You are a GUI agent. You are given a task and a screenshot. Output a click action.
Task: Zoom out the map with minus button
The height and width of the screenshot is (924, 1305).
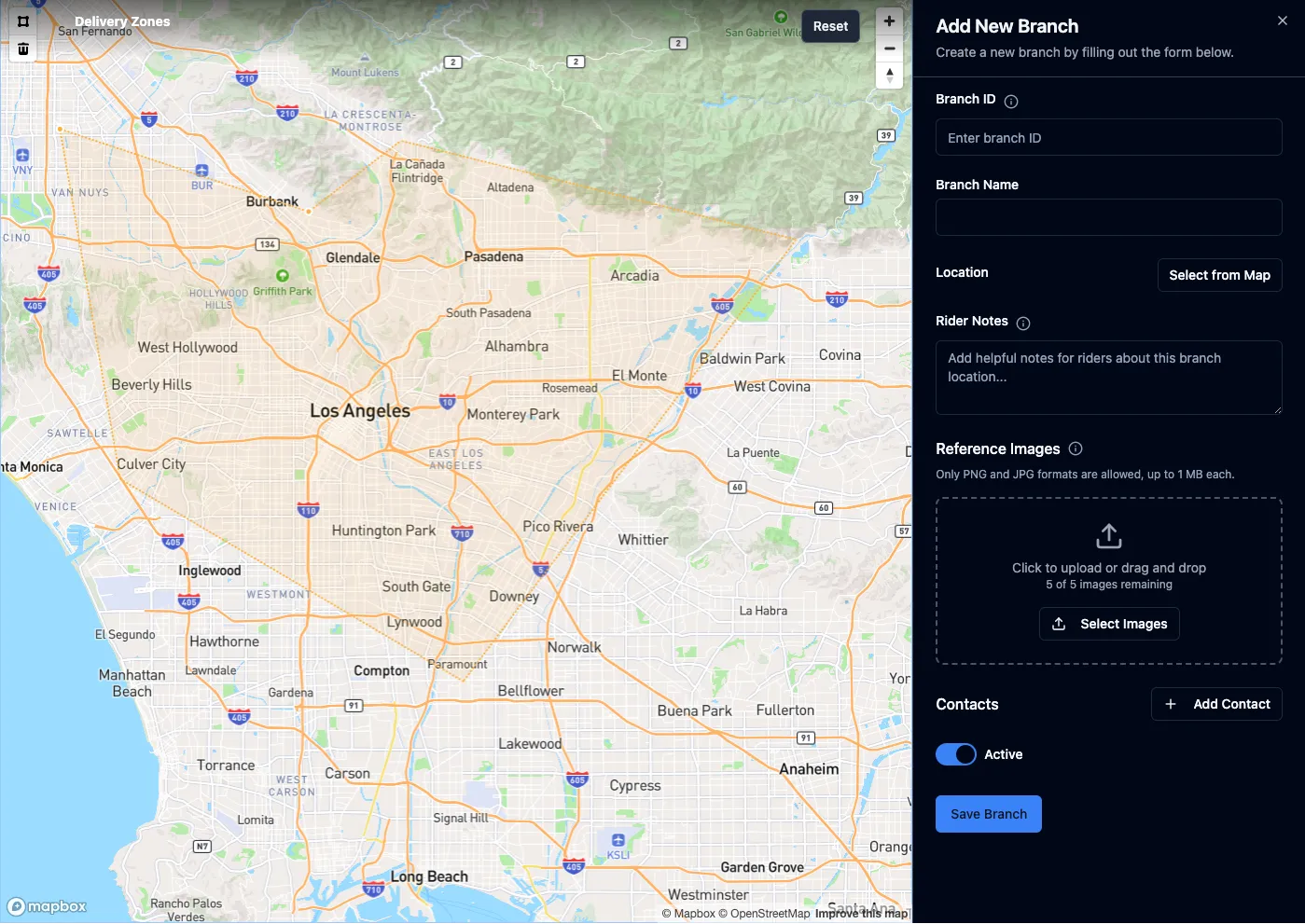(x=889, y=48)
